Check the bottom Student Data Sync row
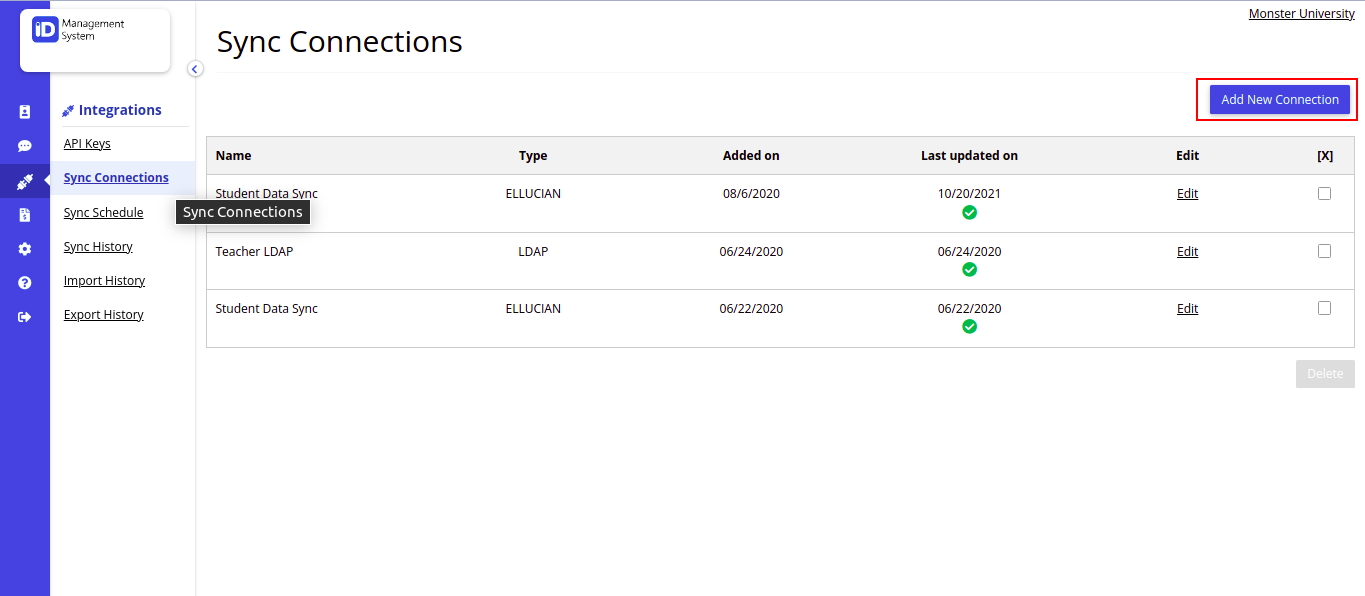Viewport: 1365px width, 596px height. (1324, 308)
